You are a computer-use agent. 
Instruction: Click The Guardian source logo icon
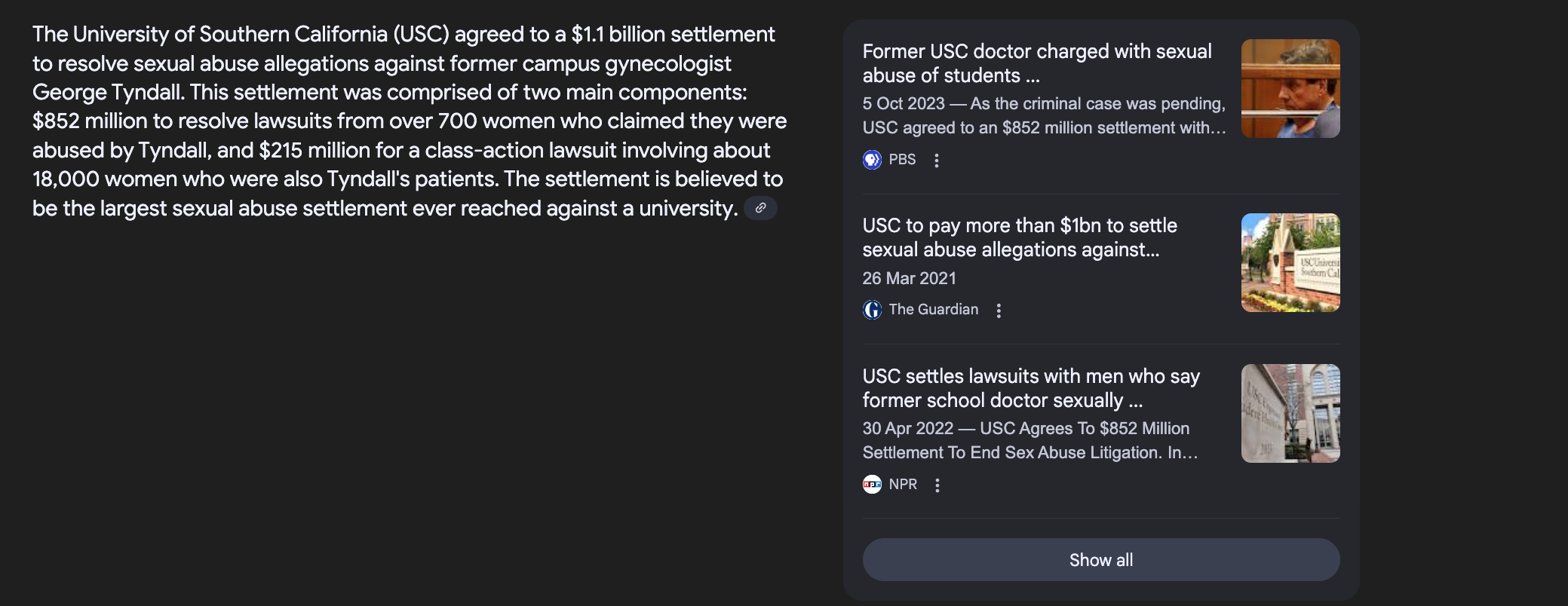pos(872,310)
